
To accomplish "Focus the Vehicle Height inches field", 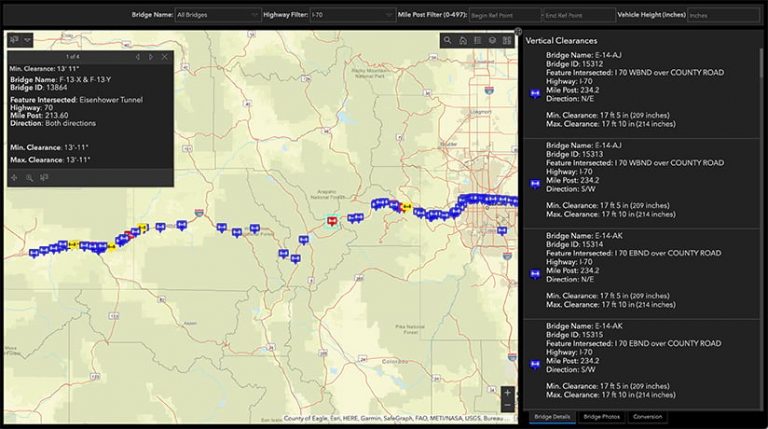I will (723, 15).
